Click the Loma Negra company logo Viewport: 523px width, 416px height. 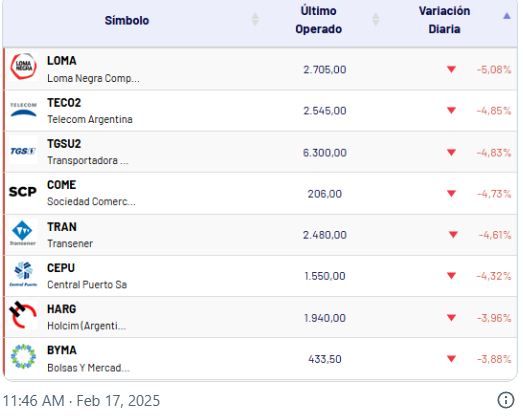(23, 66)
